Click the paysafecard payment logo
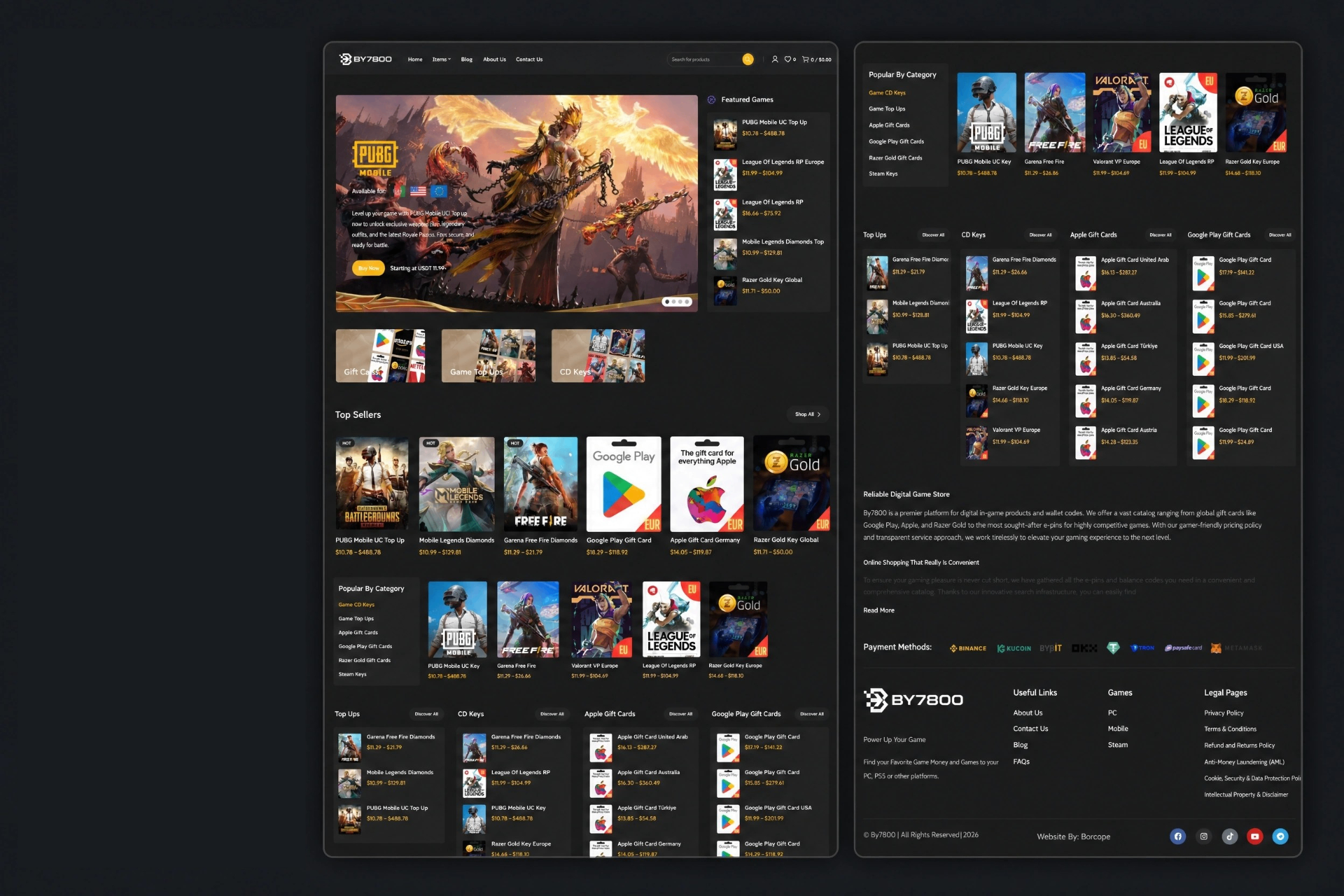1344x896 pixels. [x=1183, y=648]
